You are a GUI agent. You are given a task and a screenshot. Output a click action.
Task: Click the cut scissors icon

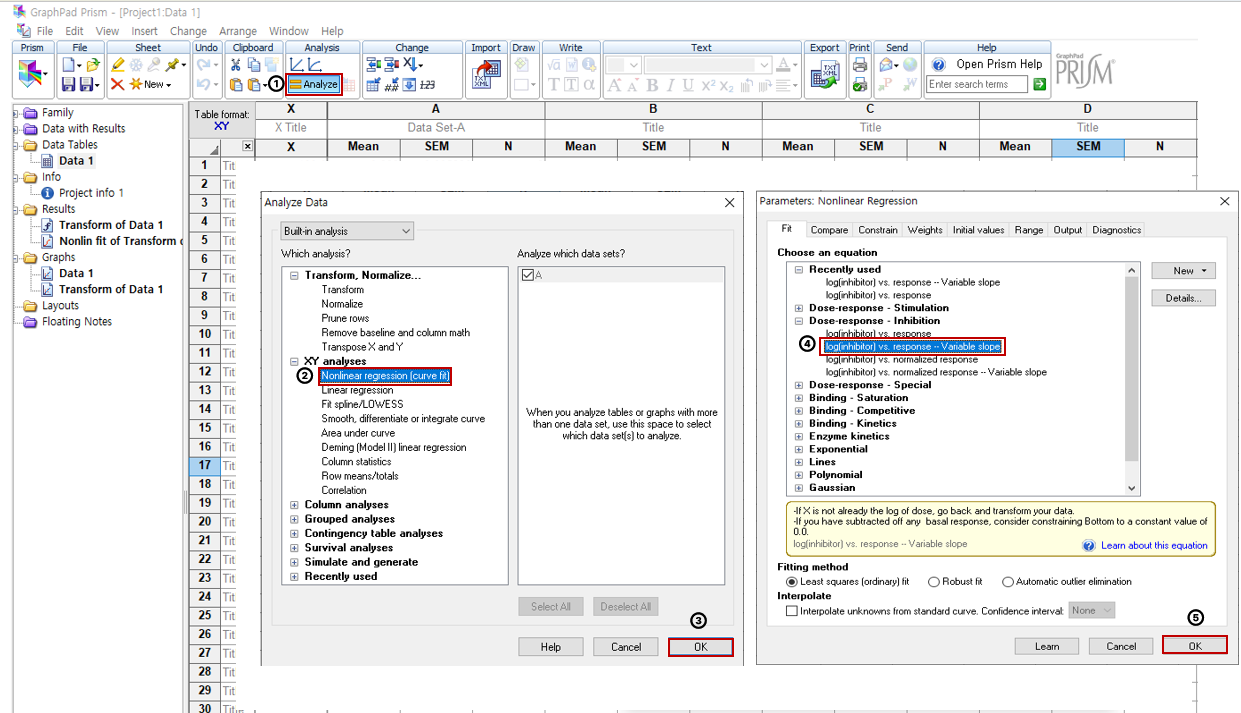[x=235, y=65]
